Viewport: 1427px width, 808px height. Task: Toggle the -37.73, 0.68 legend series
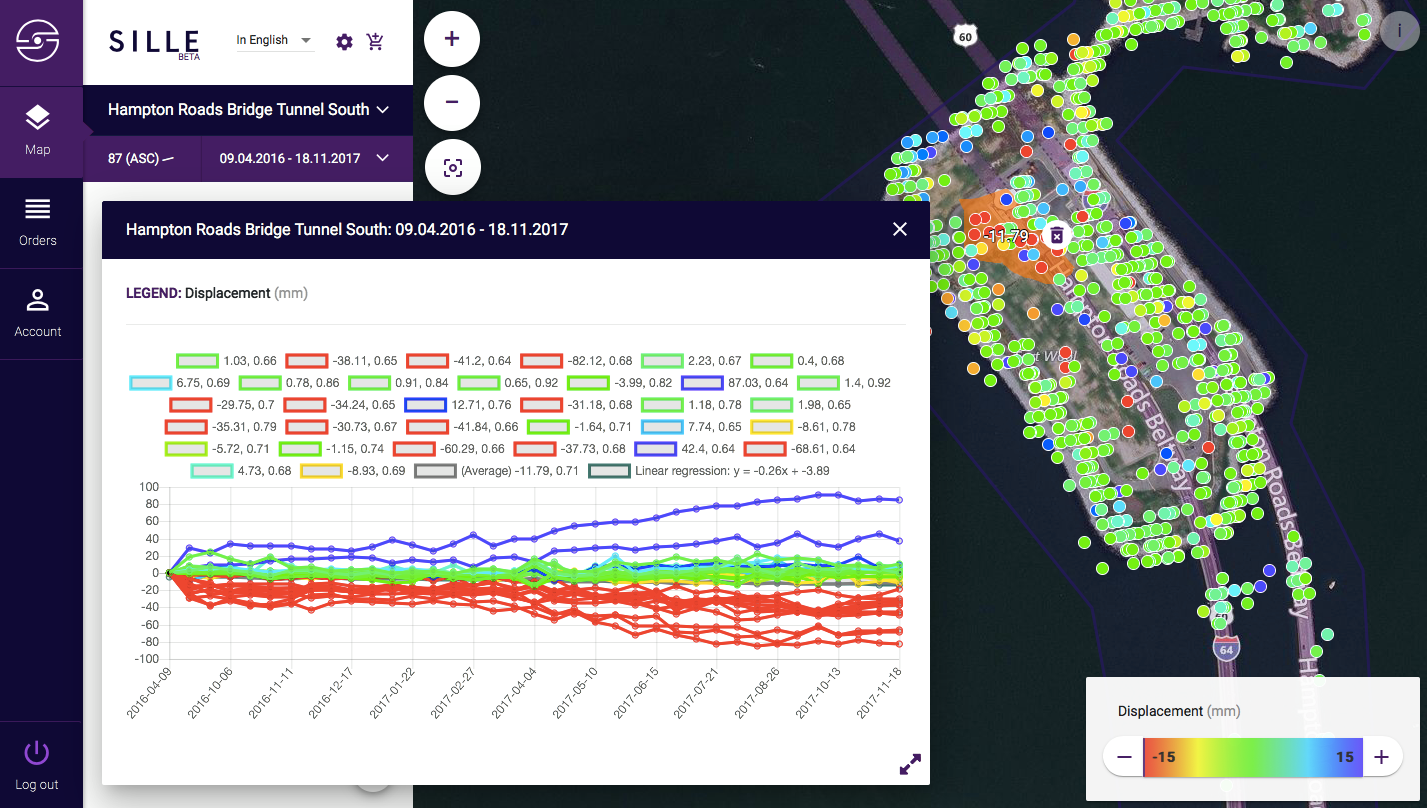point(569,449)
